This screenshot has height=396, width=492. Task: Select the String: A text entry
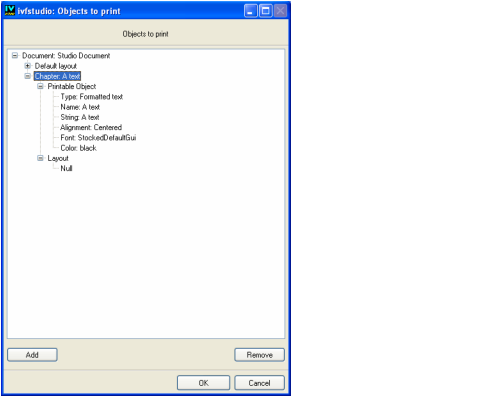pos(80,117)
